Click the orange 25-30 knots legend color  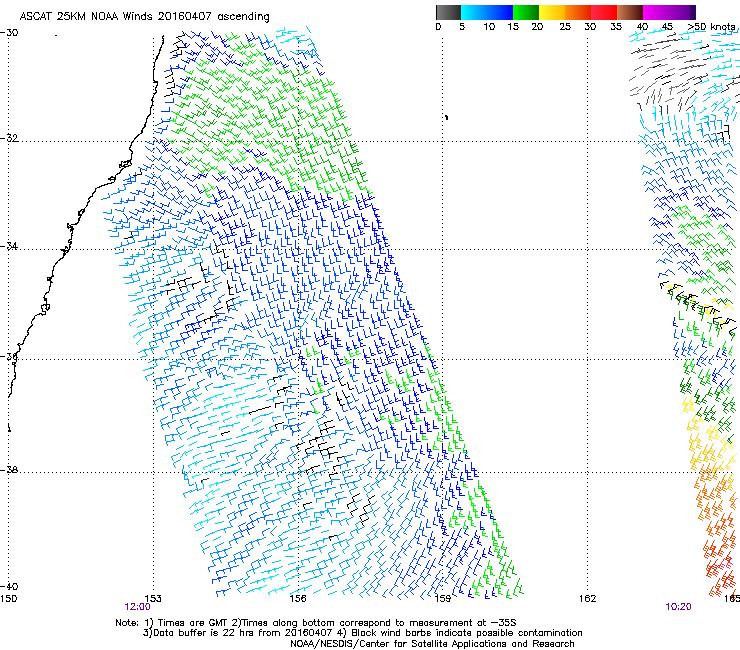[x=578, y=12]
